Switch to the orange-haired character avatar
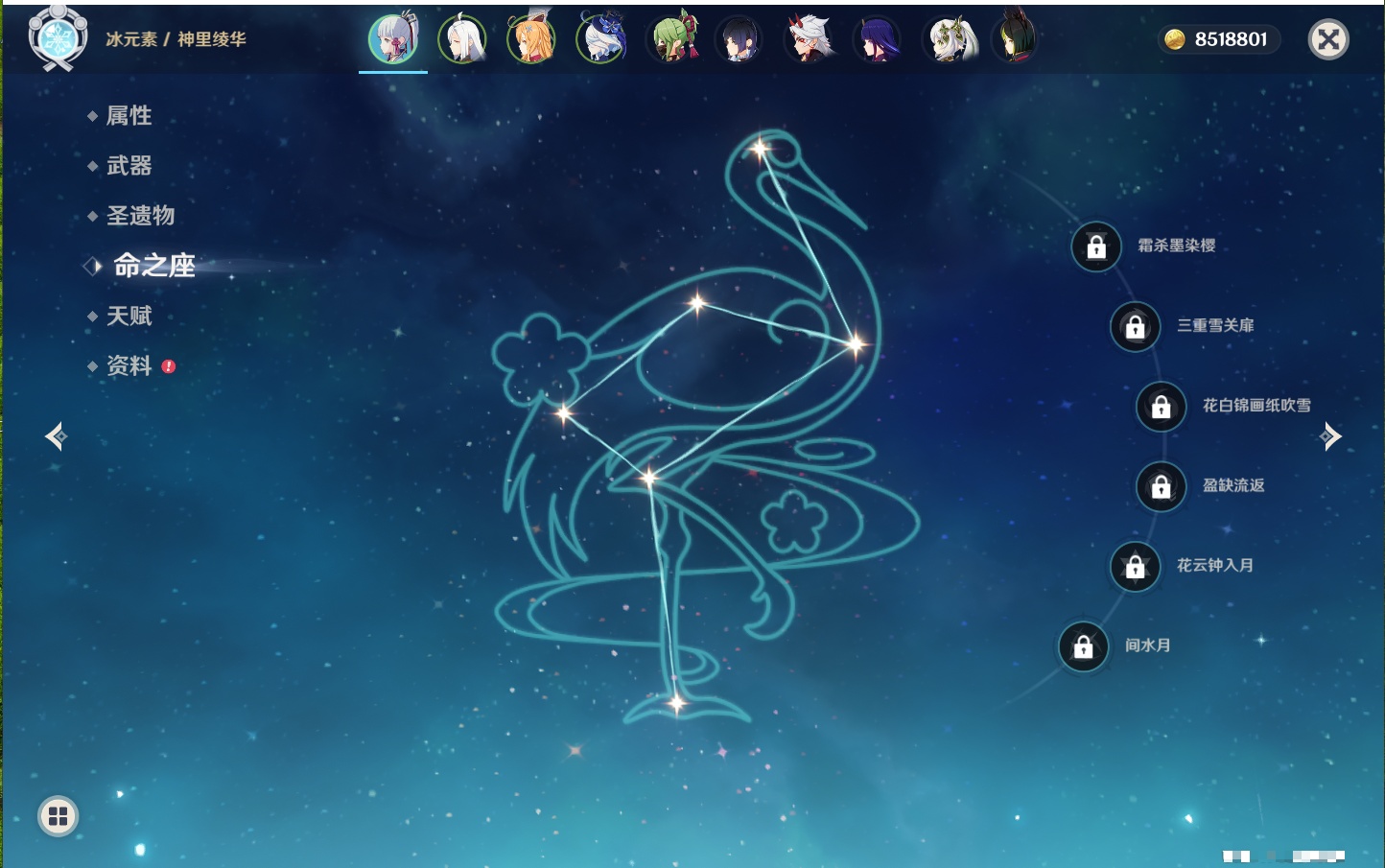Screen dimensions: 1385x868 pos(531,39)
